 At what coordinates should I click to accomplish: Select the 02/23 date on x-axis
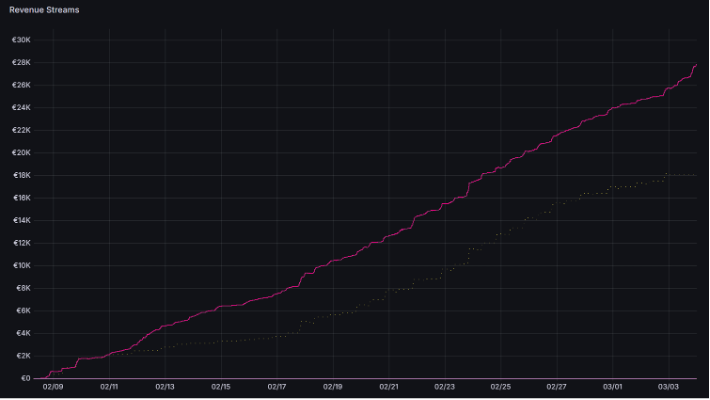(445, 387)
